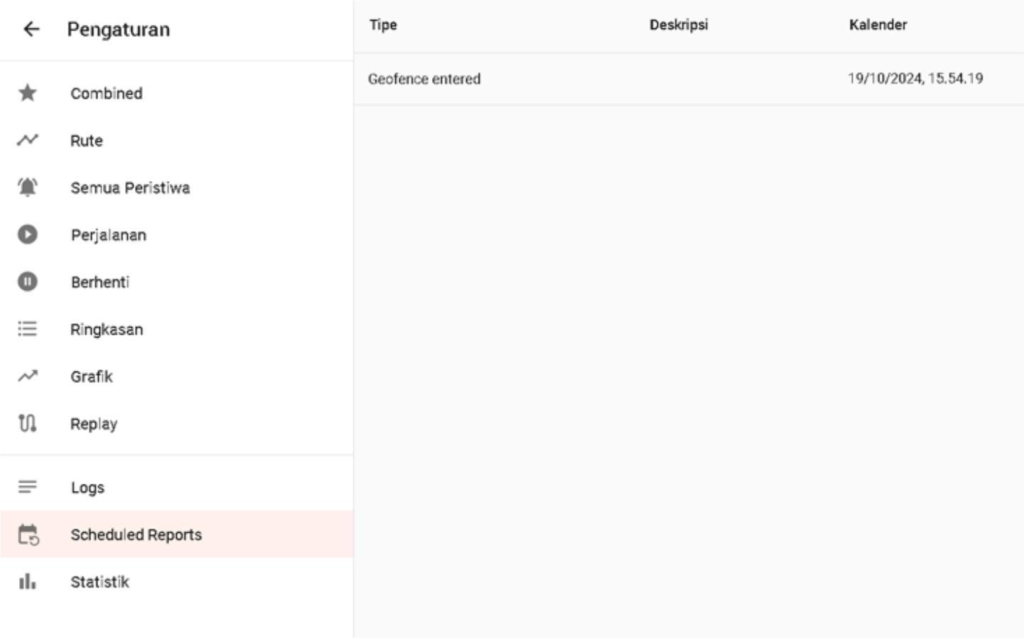Click the Rute line-chart icon
The height and width of the screenshot is (638, 1024).
tap(28, 141)
